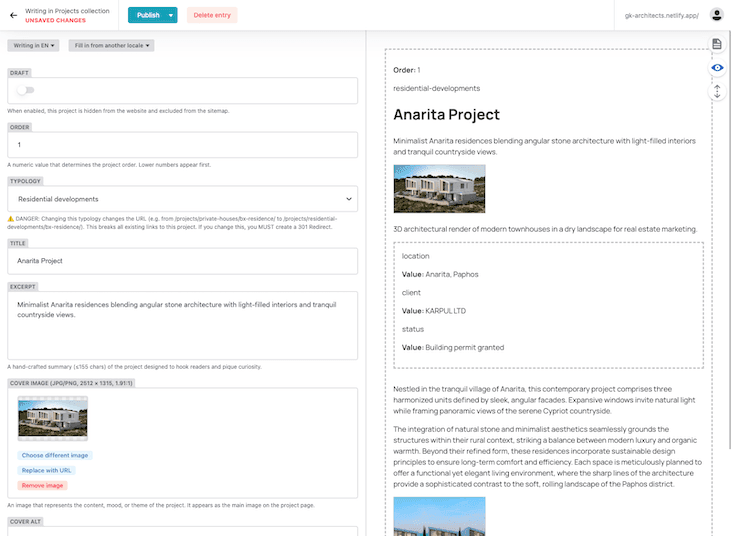
Task: Click the Value: Anarita, Paphos row
Action: pyautogui.click(x=440, y=275)
